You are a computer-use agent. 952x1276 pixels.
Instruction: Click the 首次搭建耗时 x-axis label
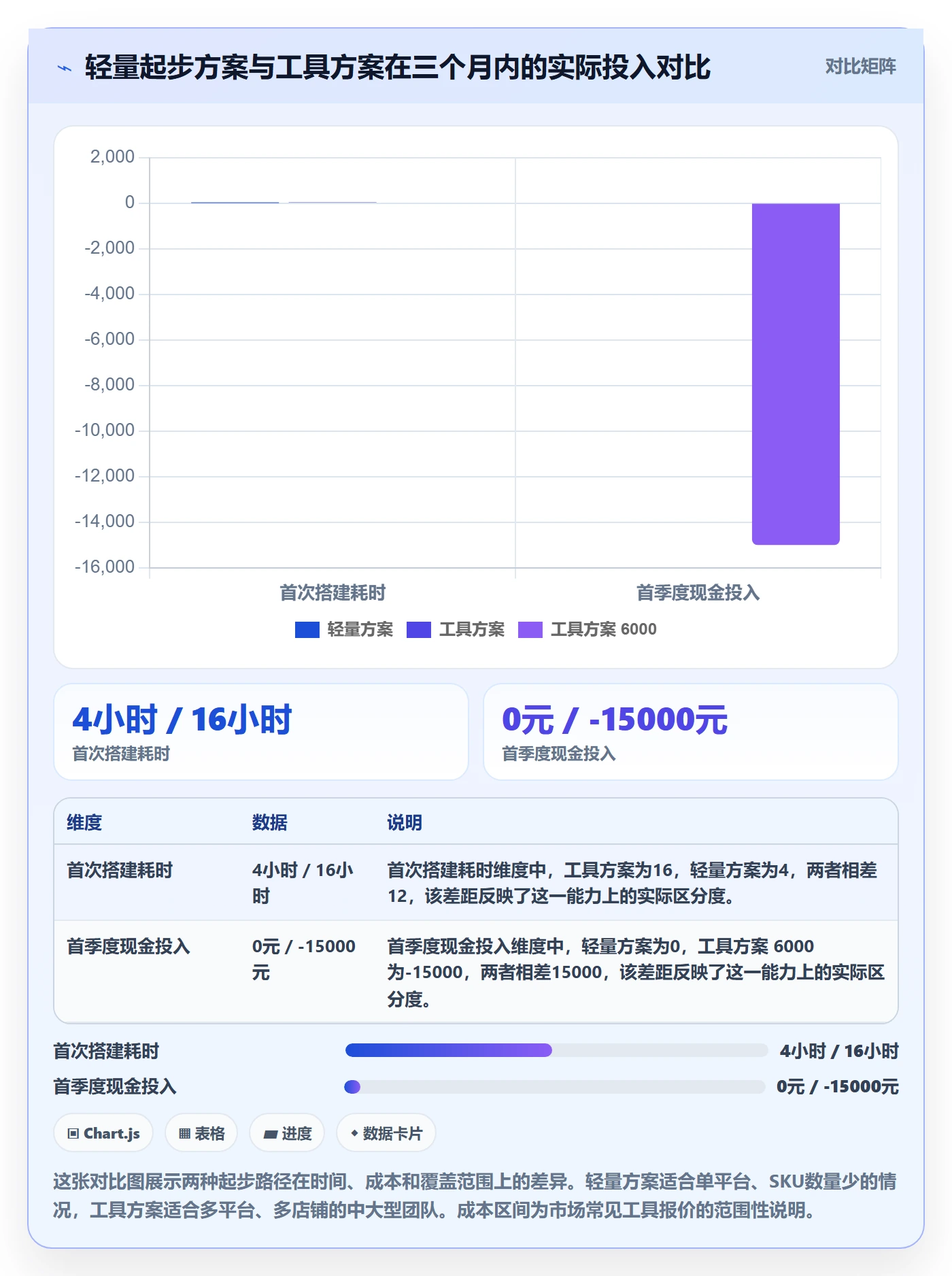(x=333, y=593)
